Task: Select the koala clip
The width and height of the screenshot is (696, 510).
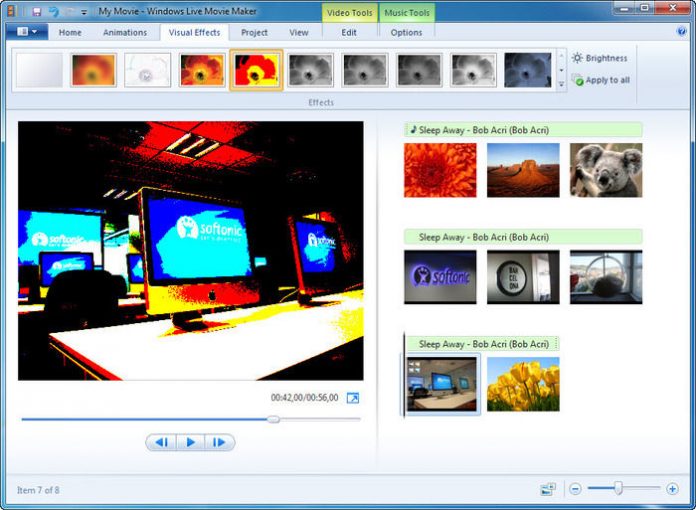Action: click(x=606, y=170)
